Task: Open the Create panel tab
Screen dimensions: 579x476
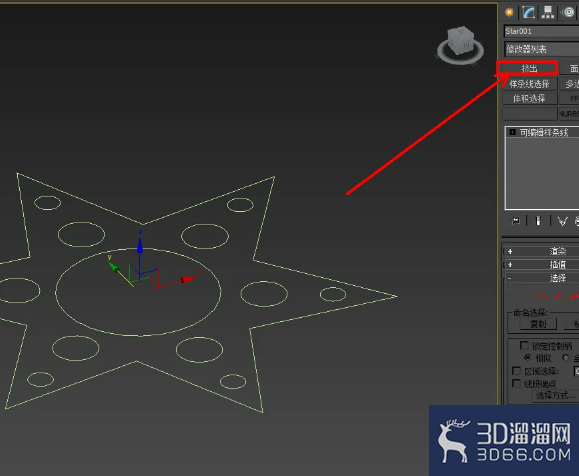Action: coord(509,13)
